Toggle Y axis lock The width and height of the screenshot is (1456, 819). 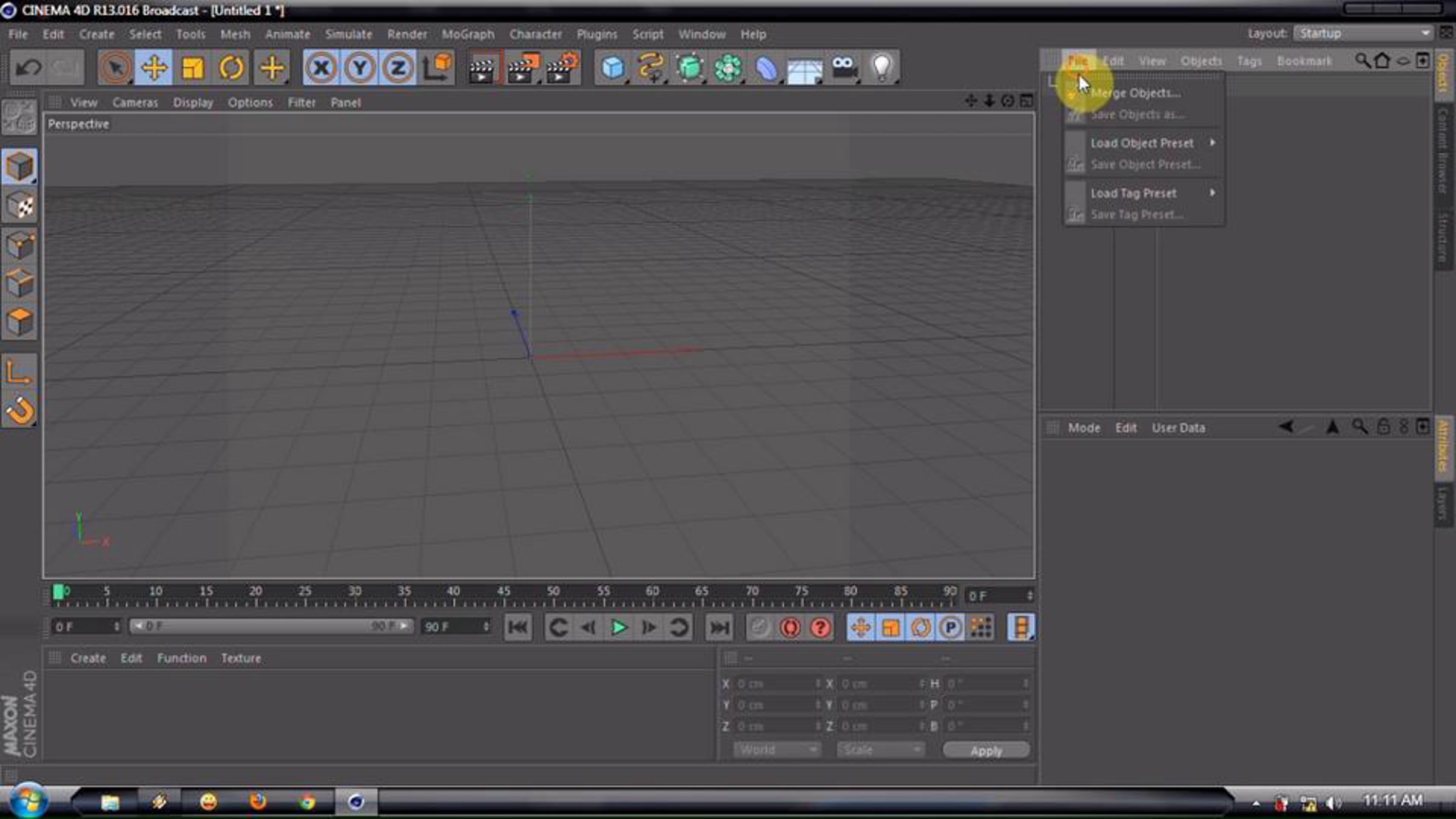[x=360, y=67]
